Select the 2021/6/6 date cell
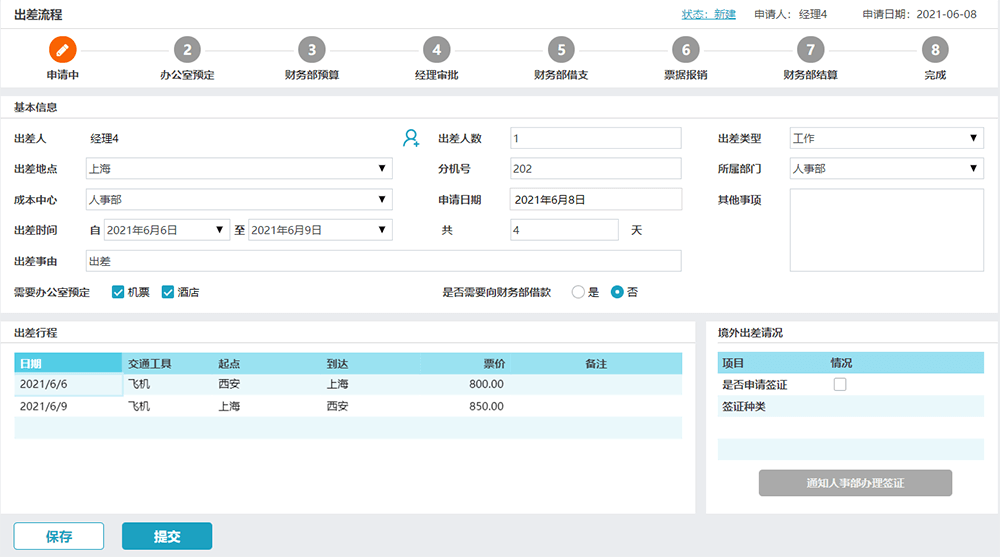Screen dimensions: 1000x557 click(68, 384)
